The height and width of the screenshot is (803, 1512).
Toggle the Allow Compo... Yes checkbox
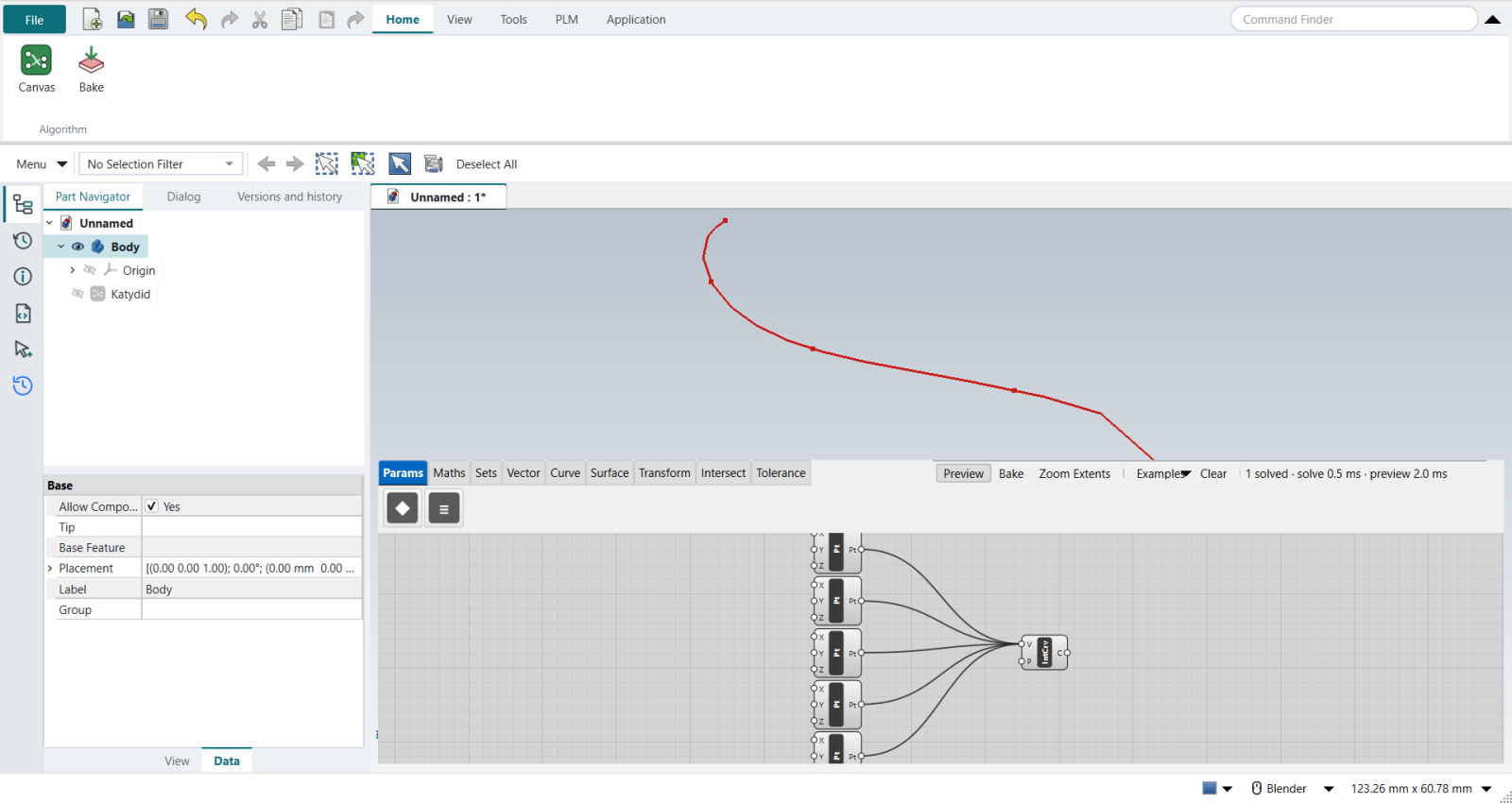point(151,506)
